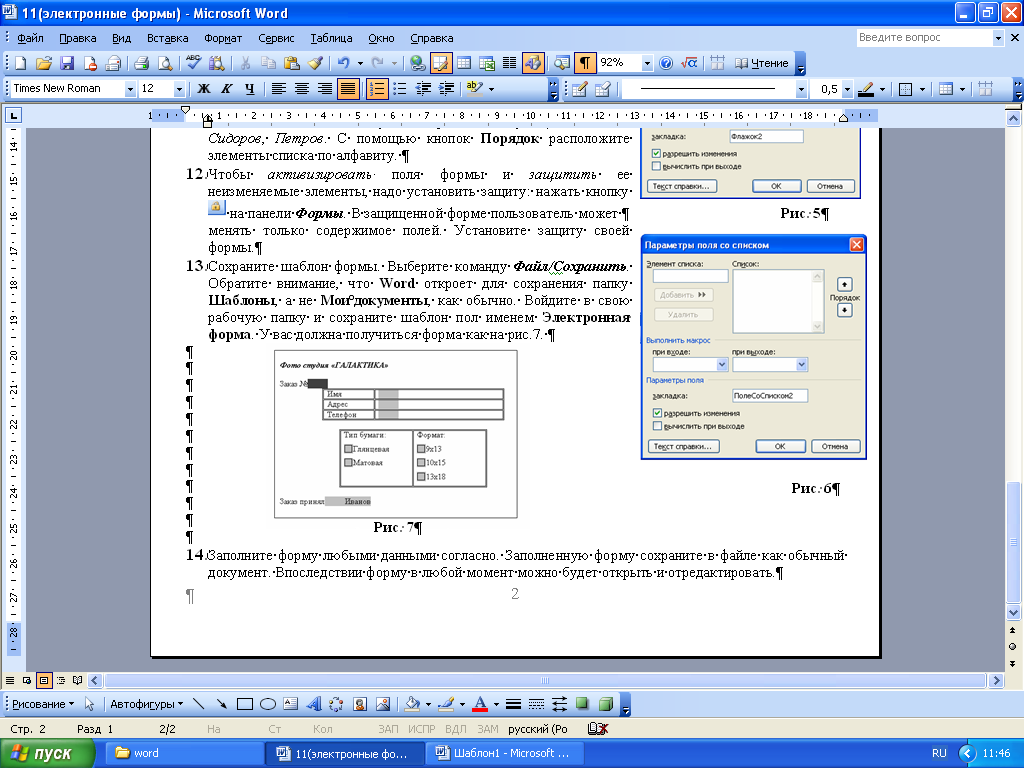The image size is (1024, 768).
Task: Click the пуск Start button
Action: [x=46, y=753]
